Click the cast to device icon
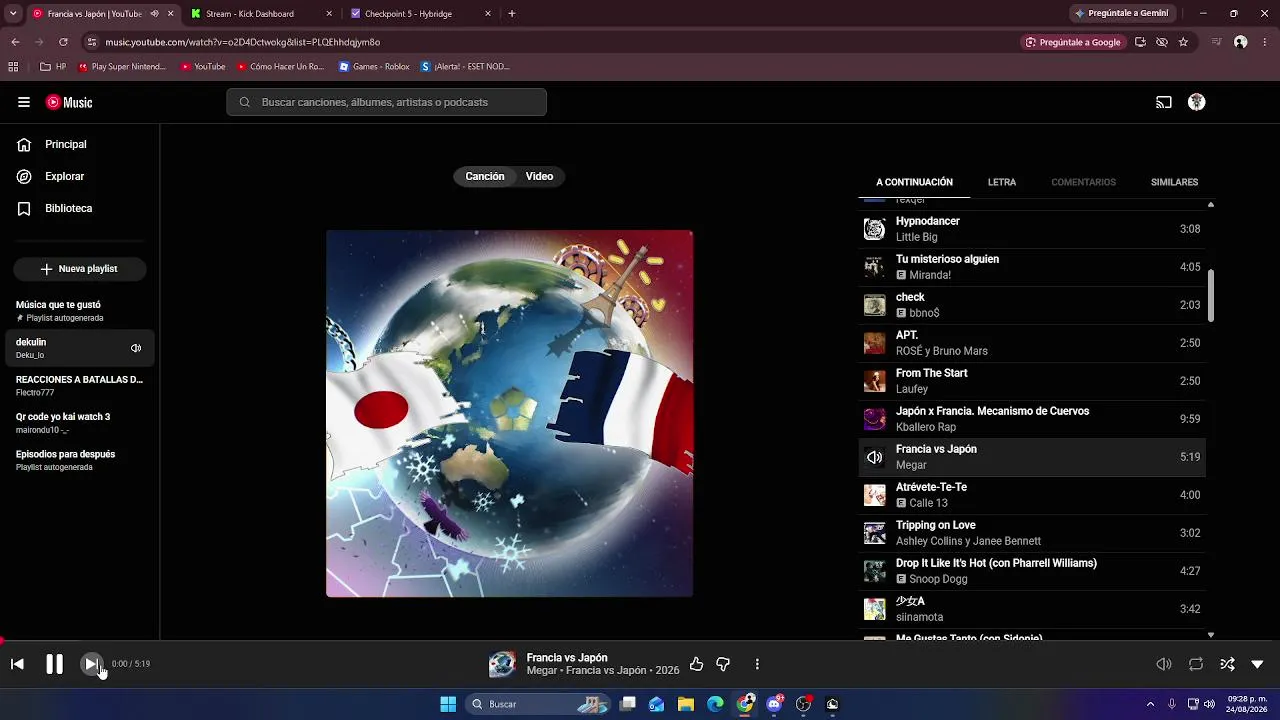This screenshot has width=1280, height=720. coord(1164,102)
